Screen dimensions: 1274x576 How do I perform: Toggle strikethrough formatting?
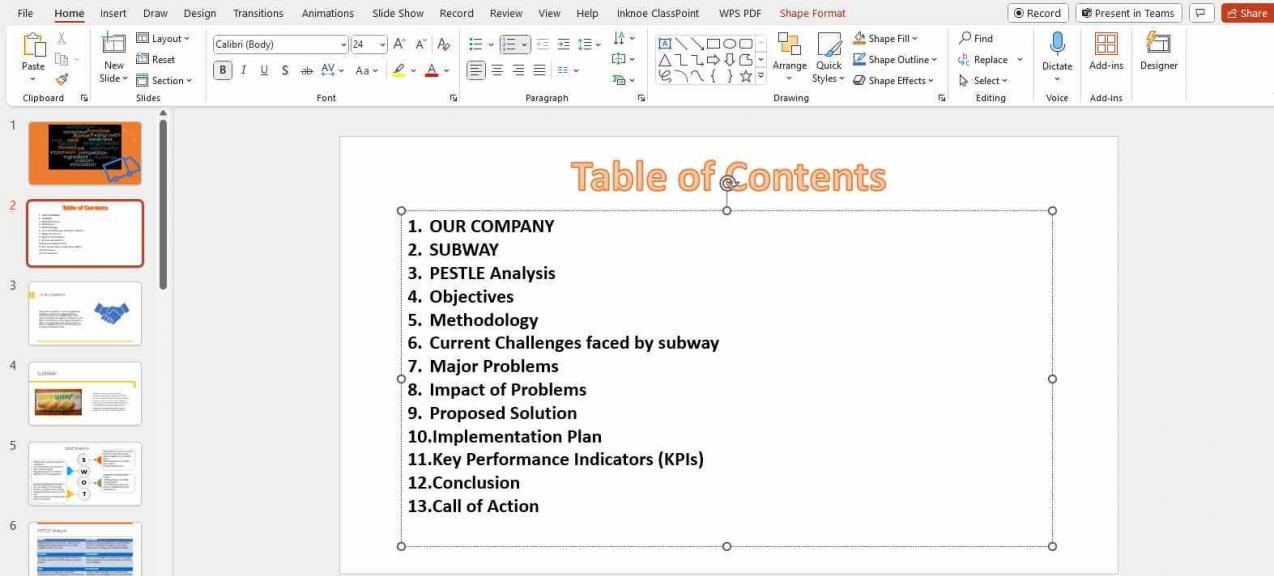[x=306, y=70]
